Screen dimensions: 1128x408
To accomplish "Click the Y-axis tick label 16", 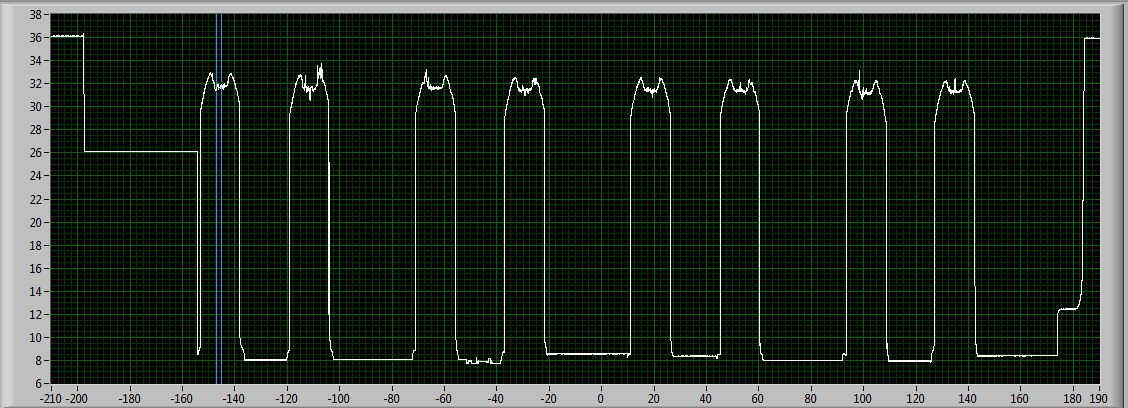I will [x=37, y=268].
